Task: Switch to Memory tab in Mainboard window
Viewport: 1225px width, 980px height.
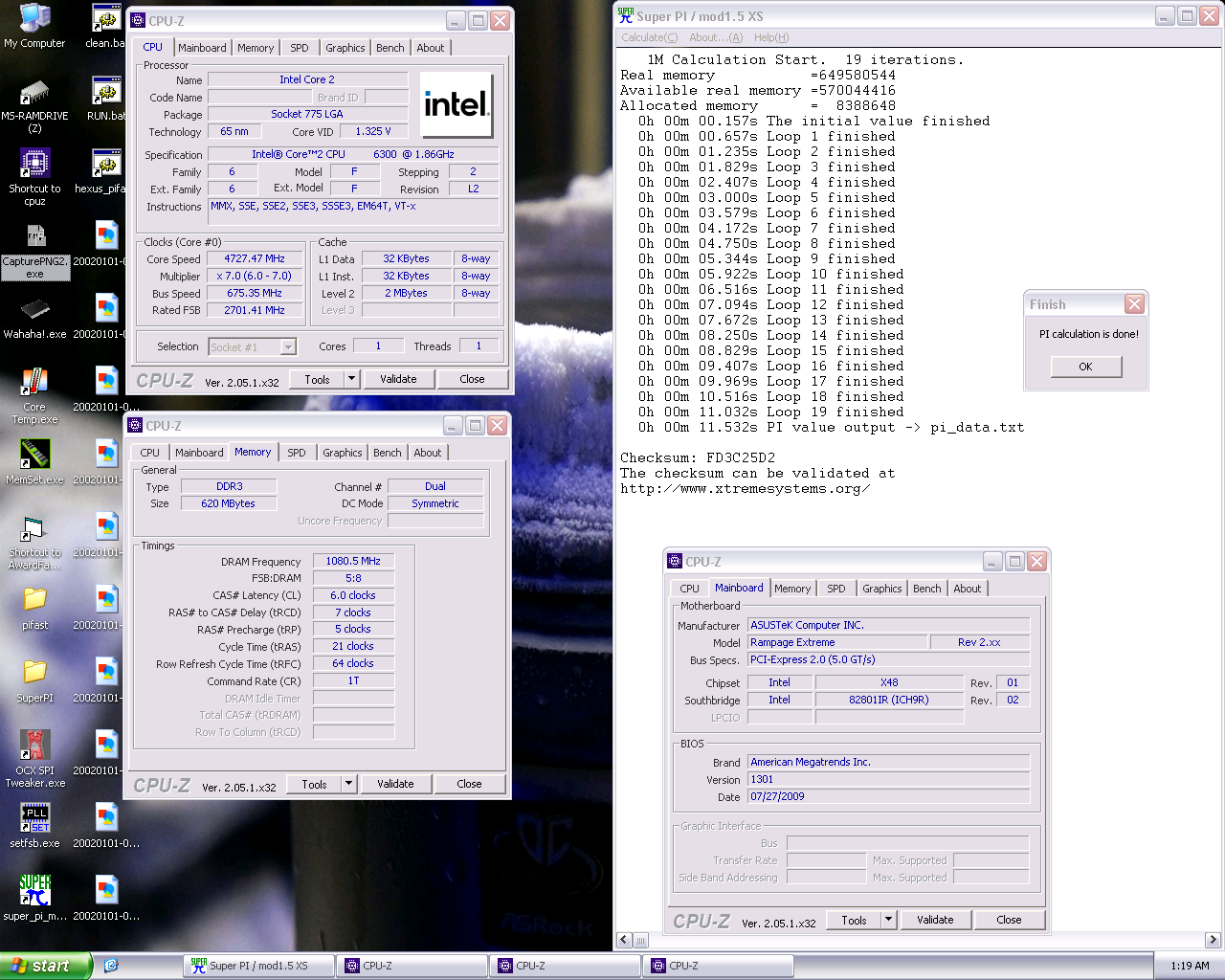Action: 792,589
